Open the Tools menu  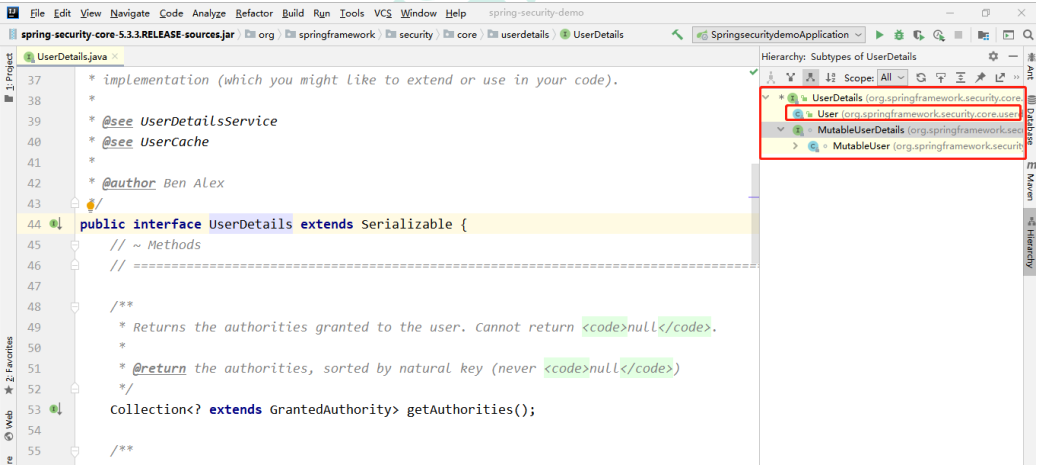coord(352,13)
